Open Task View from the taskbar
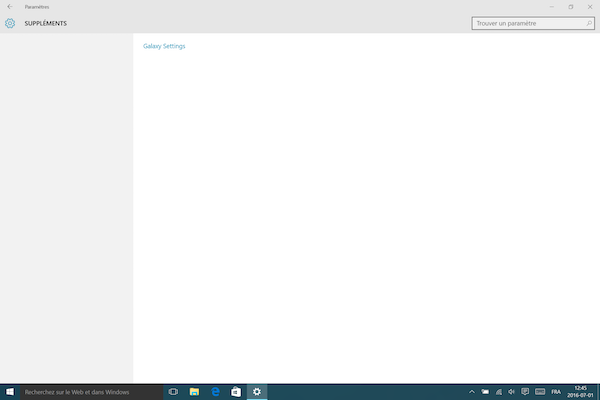The width and height of the screenshot is (600, 400). [x=173, y=392]
